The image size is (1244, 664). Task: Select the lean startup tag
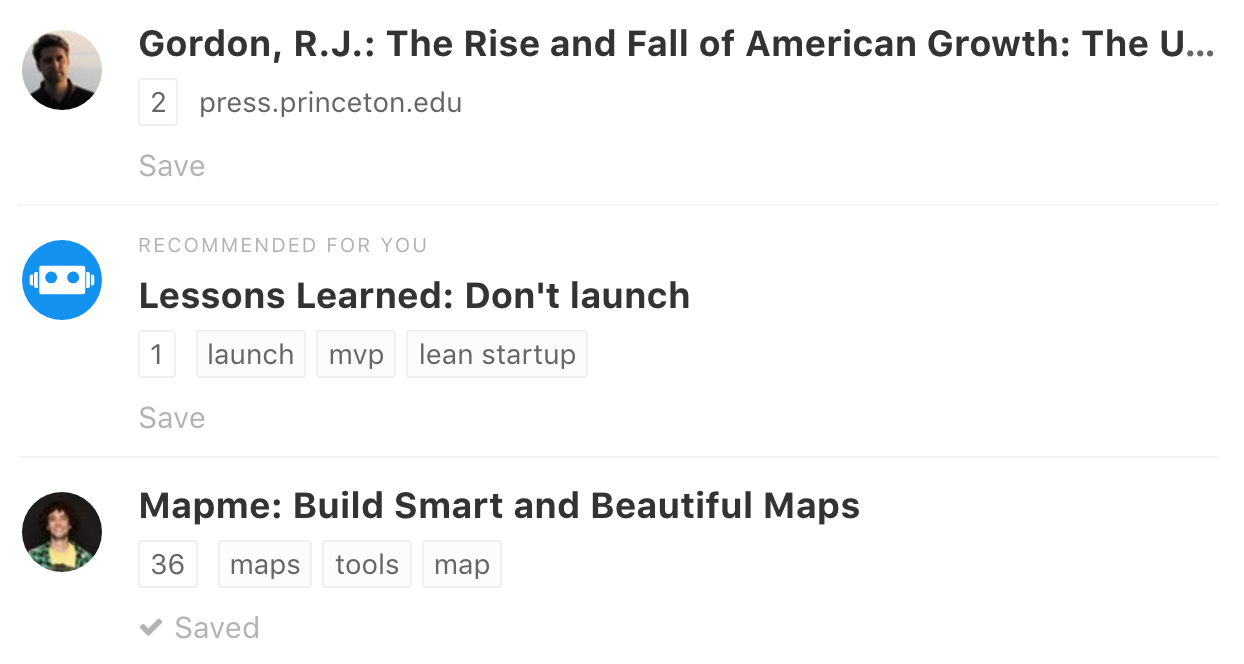click(497, 355)
